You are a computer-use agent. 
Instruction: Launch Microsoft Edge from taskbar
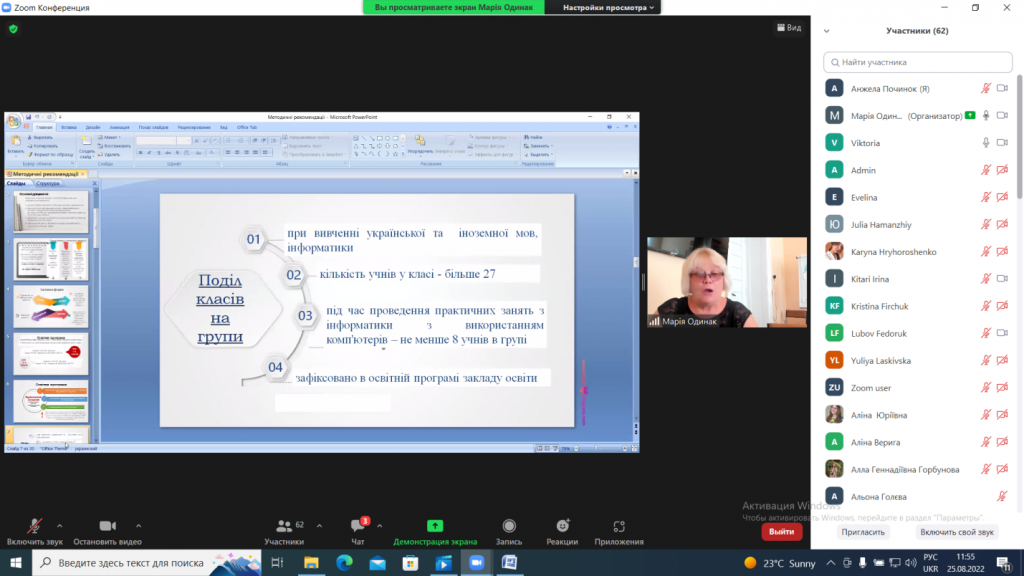pyautogui.click(x=344, y=563)
